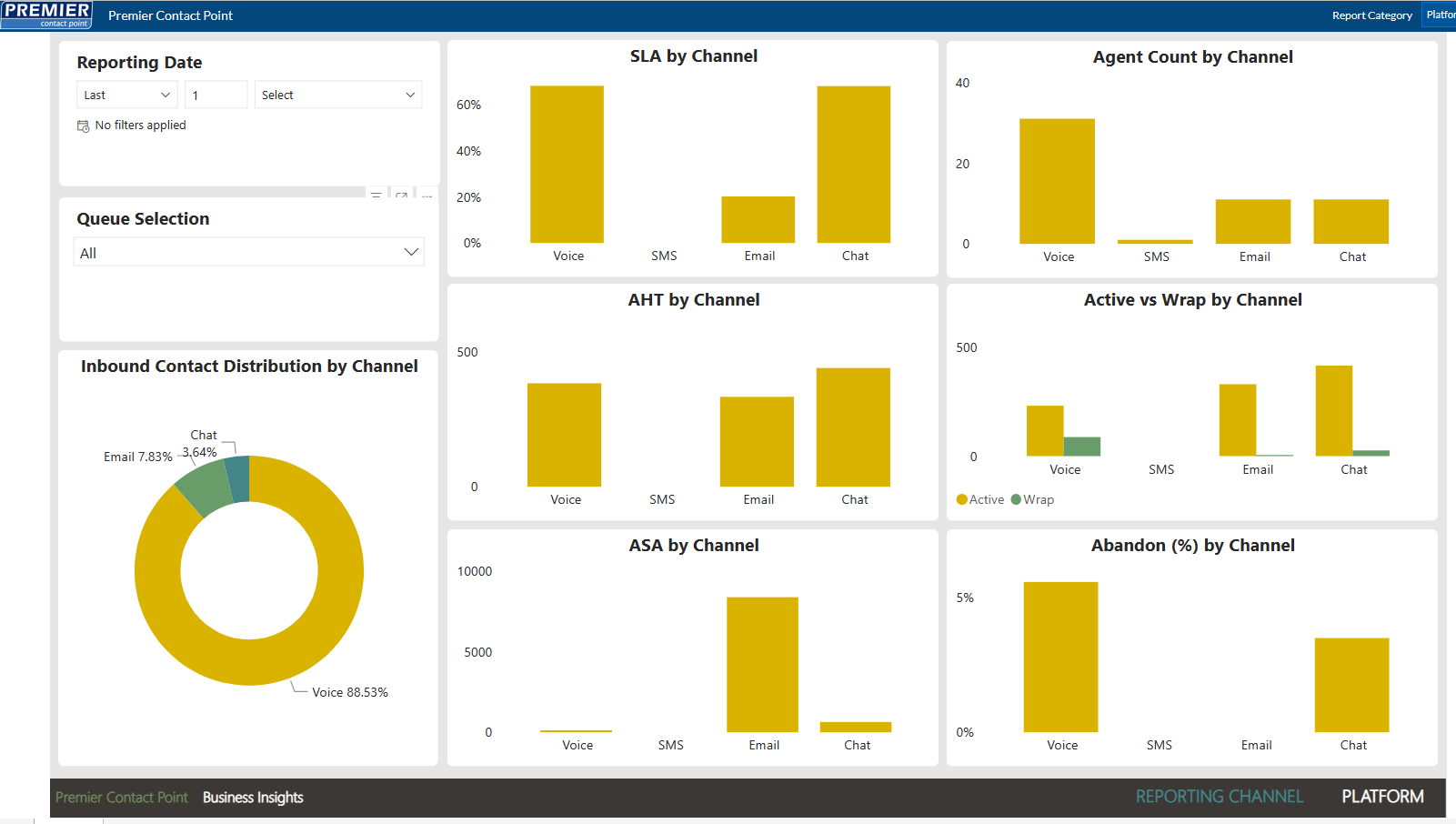Open the PLATFORM page button
Viewport: 1456px width, 824px height.
(1382, 797)
